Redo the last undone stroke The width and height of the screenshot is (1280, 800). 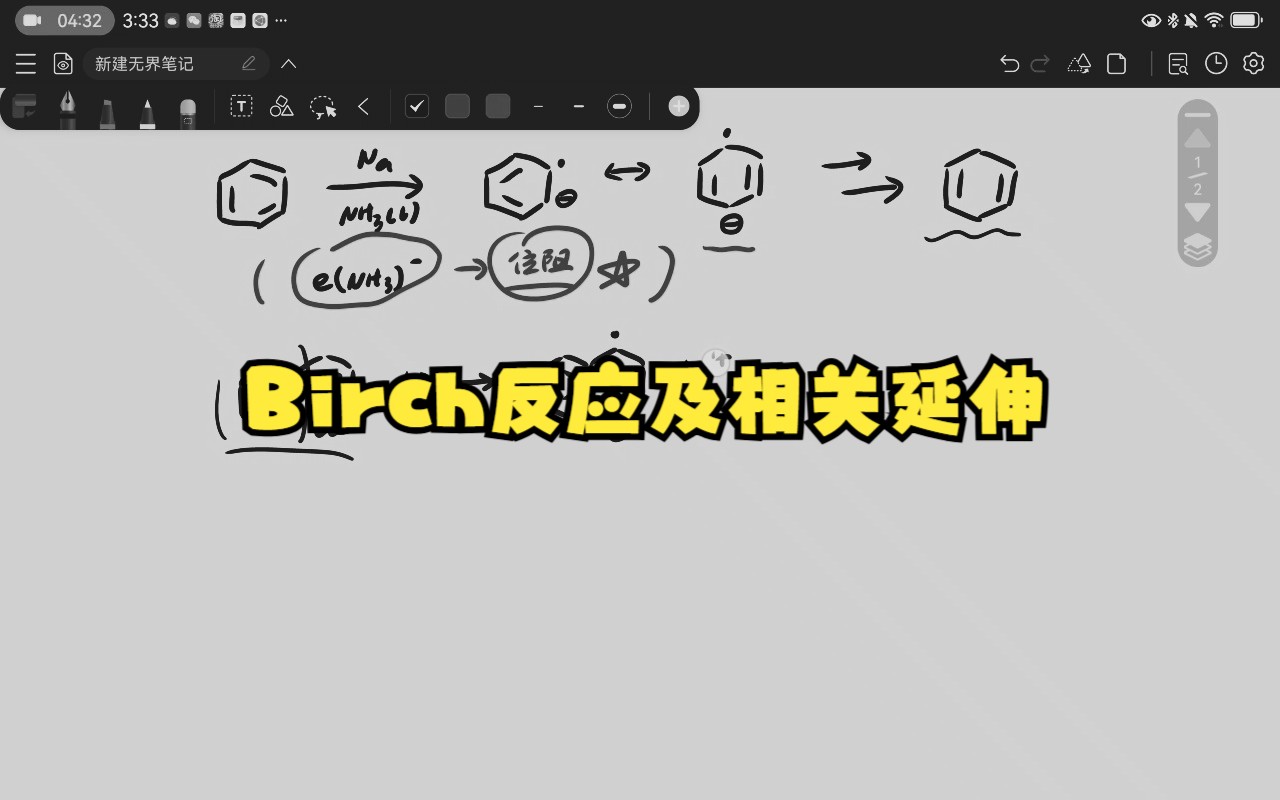(x=1040, y=64)
